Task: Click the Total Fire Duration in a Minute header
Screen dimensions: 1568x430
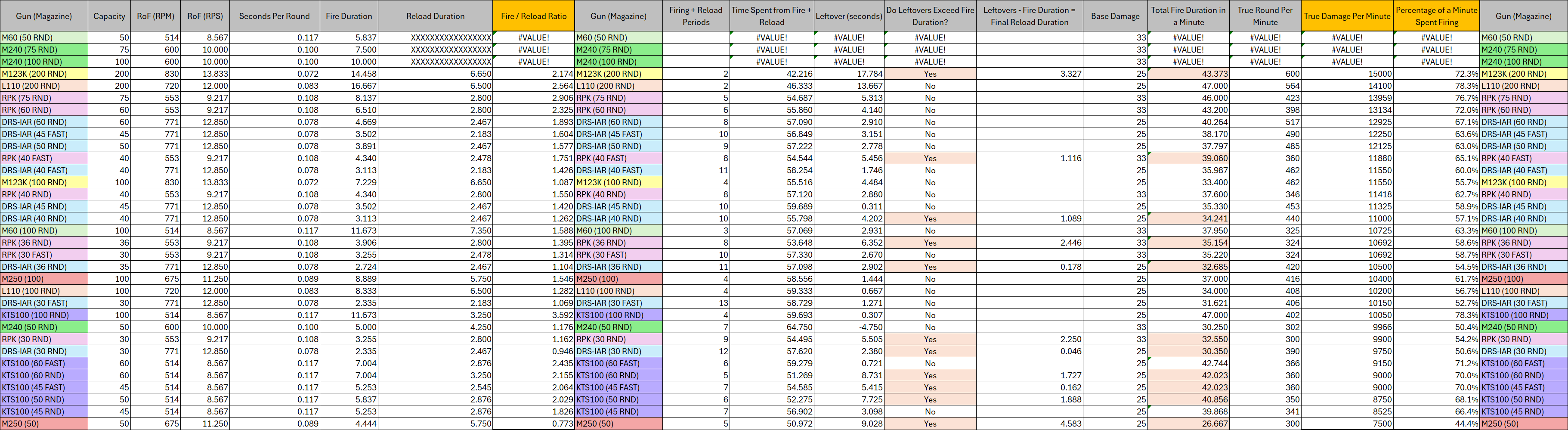Action: (x=1188, y=16)
